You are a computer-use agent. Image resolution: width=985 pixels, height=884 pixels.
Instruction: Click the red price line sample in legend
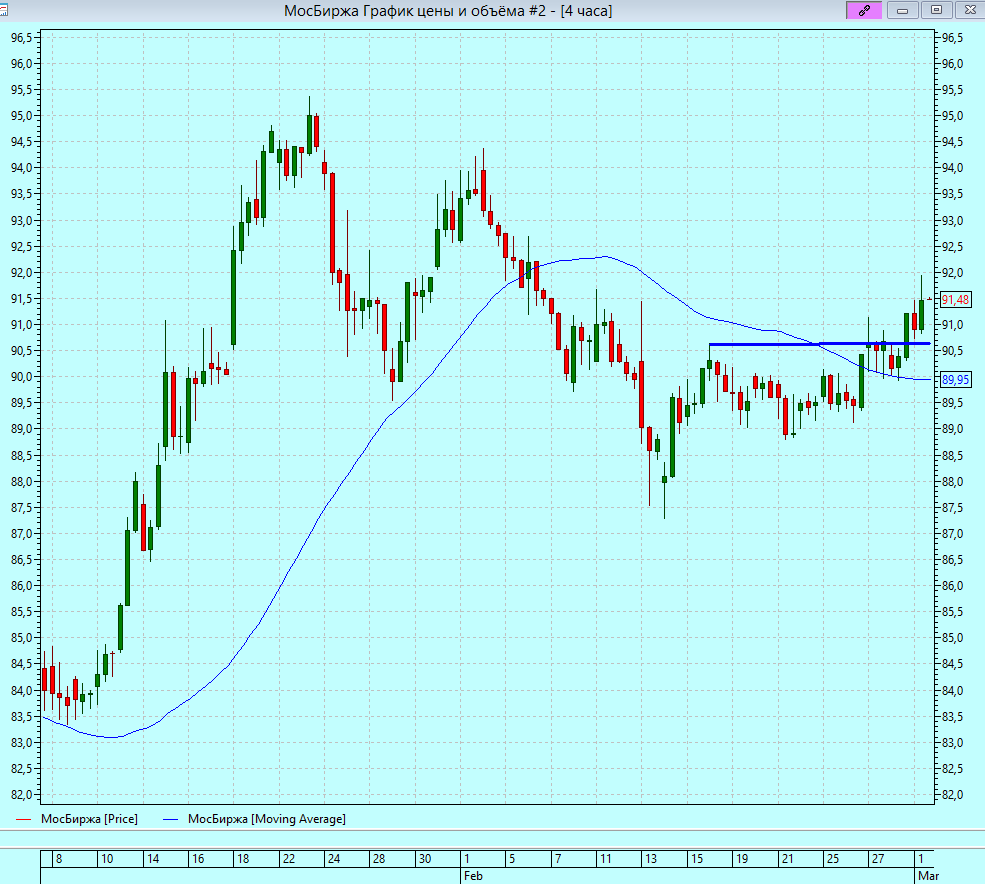pos(23,819)
